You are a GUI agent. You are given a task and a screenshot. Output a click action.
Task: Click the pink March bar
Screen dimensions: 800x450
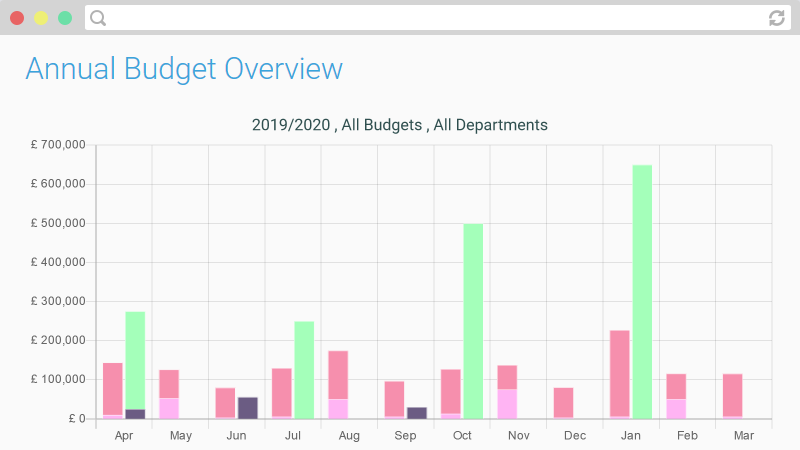(733, 395)
